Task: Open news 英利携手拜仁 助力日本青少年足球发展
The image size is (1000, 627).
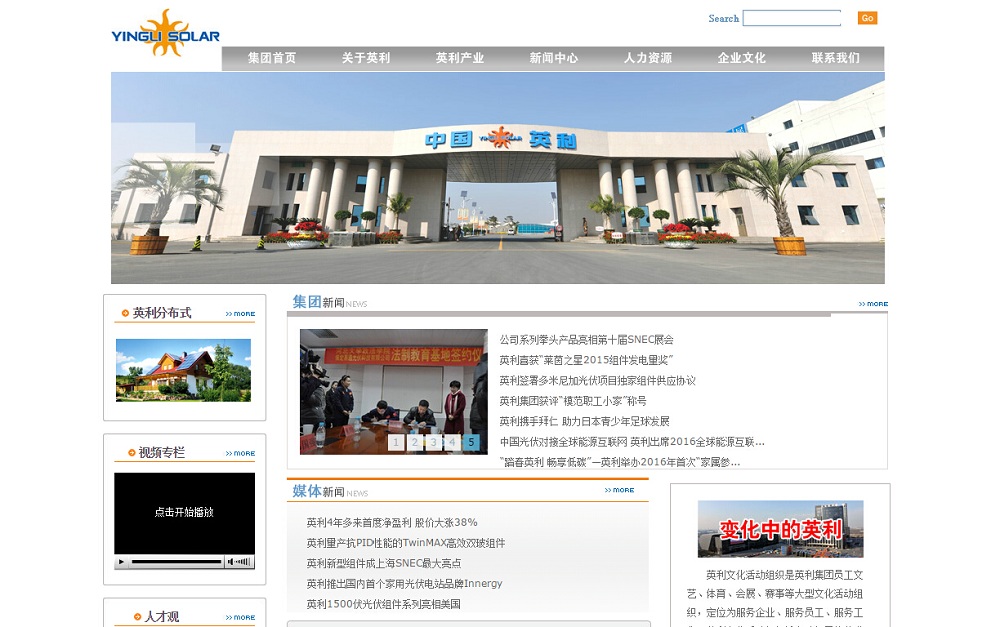Action: click(x=584, y=422)
